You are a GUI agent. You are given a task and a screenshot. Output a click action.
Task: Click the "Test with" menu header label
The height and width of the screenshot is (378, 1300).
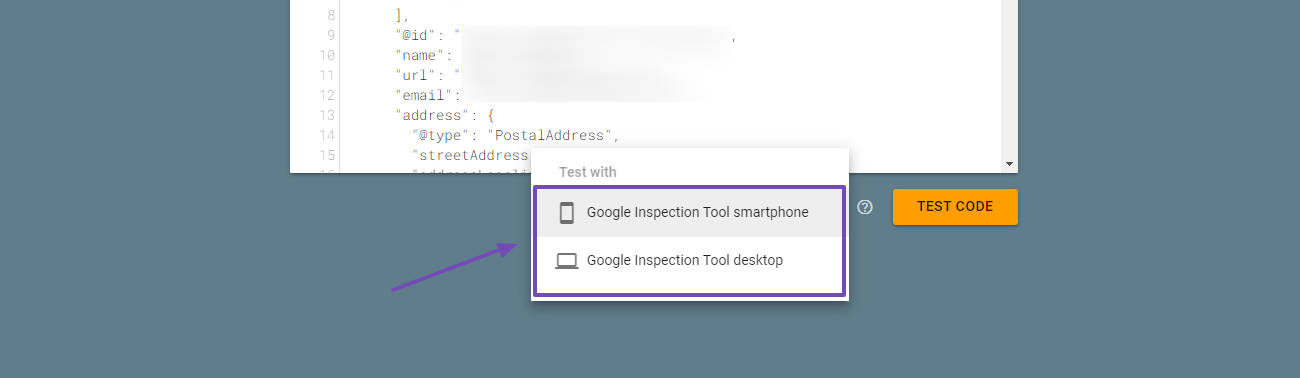coord(588,172)
